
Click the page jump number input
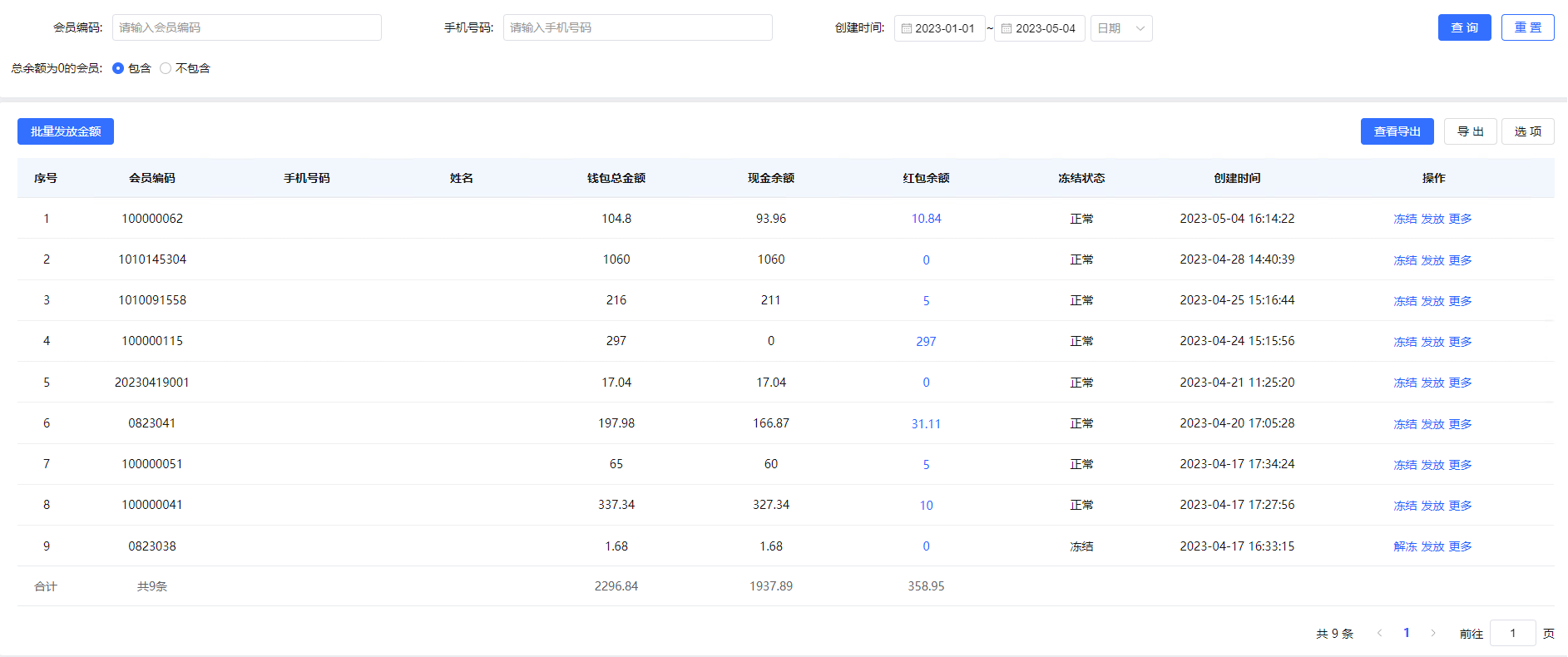pos(1512,633)
